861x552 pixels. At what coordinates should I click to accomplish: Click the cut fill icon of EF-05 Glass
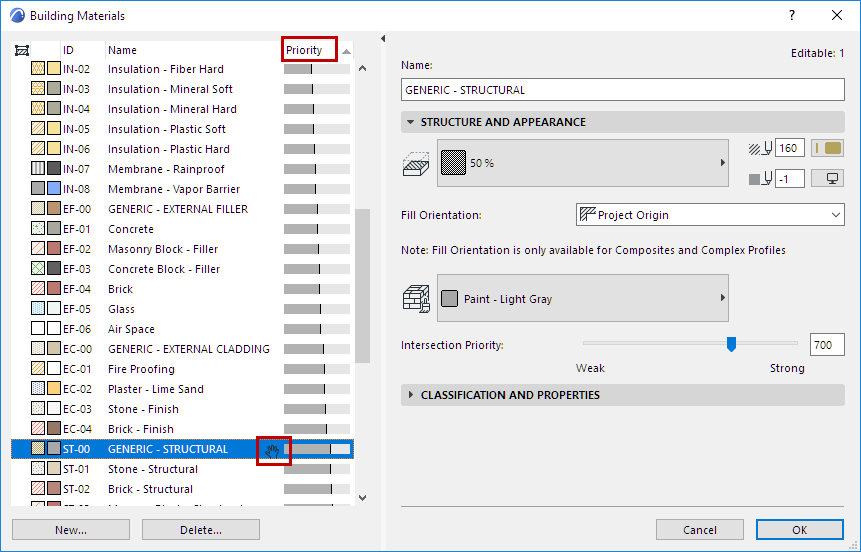(38, 309)
